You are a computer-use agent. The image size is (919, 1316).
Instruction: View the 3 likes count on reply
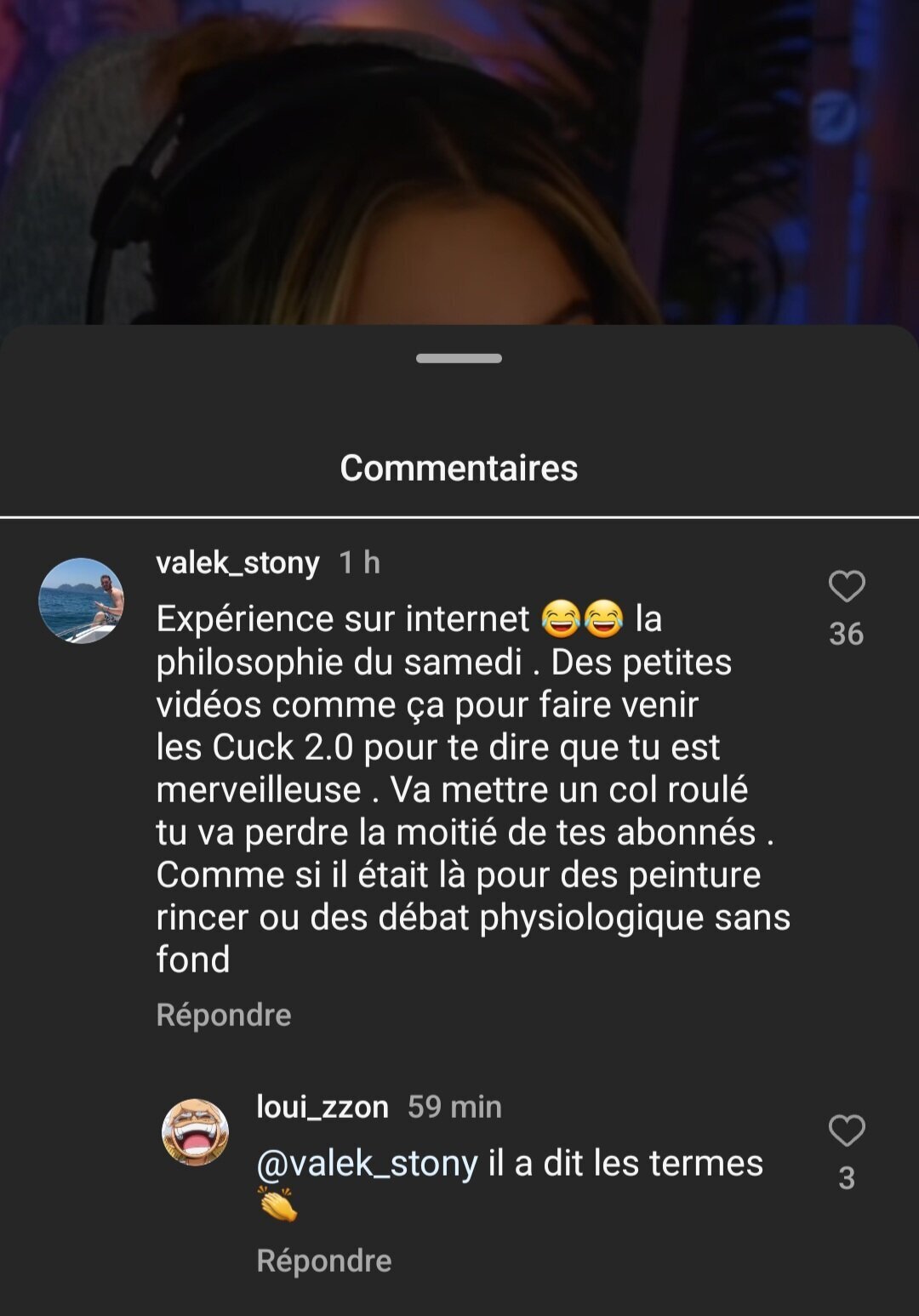pyautogui.click(x=847, y=1178)
